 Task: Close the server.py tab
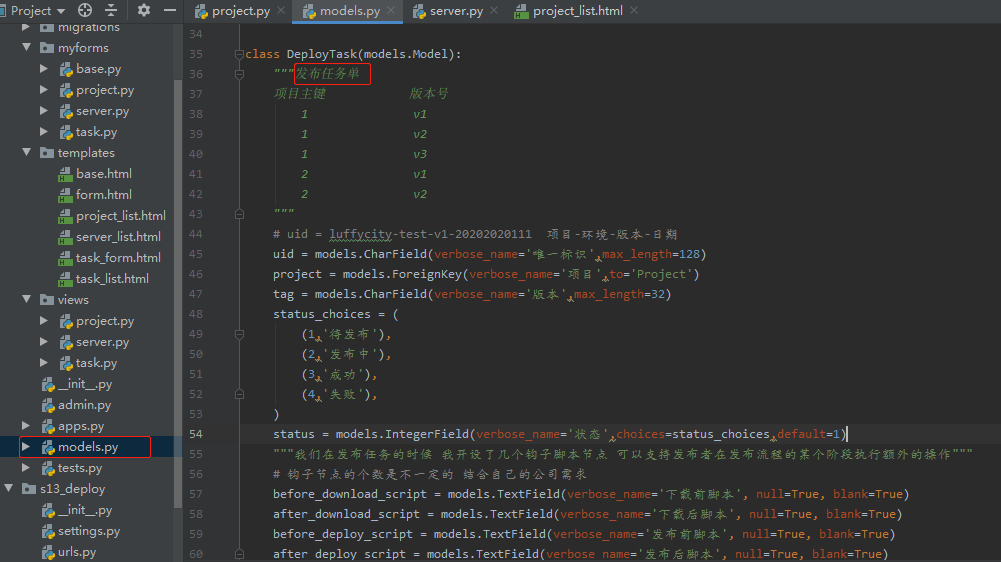point(493,10)
